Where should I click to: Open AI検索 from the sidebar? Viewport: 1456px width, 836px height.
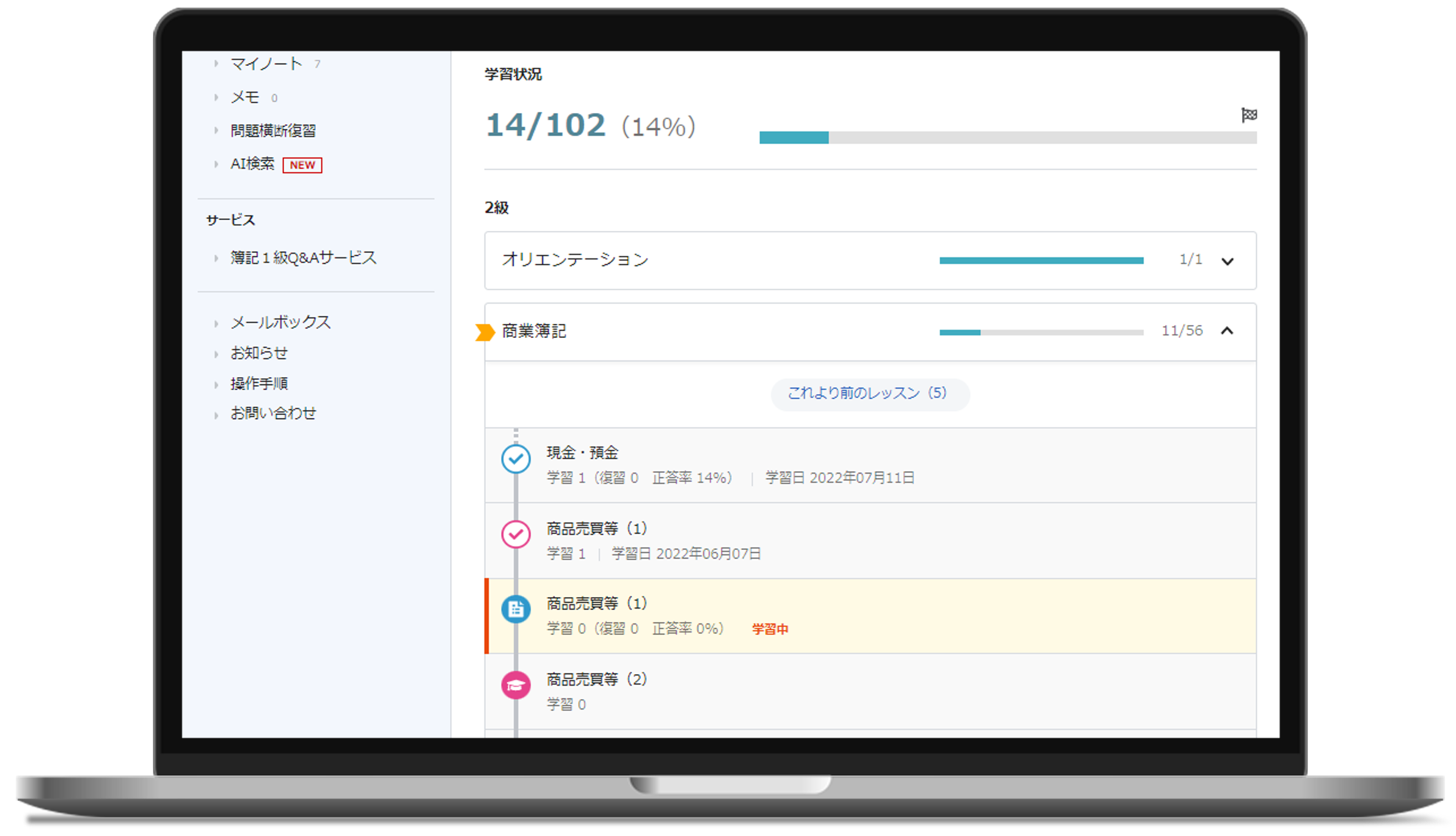pos(252,164)
